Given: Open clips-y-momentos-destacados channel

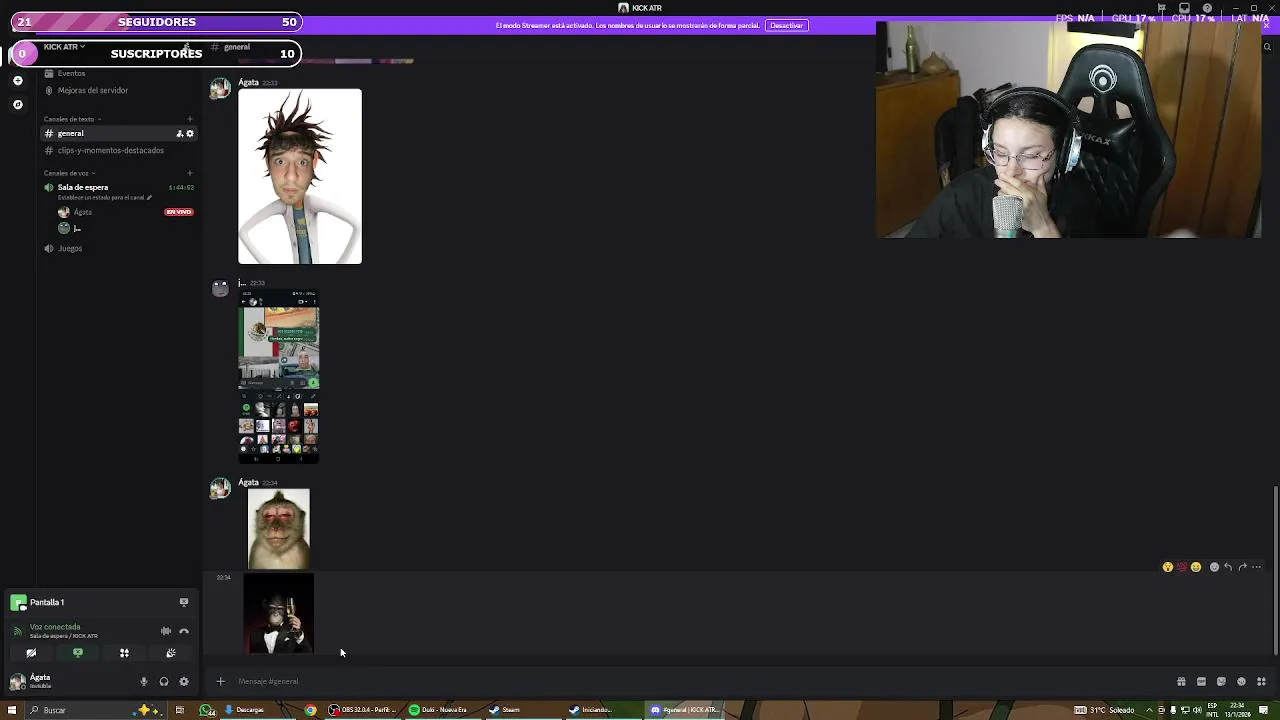Looking at the screenshot, I should (110, 150).
